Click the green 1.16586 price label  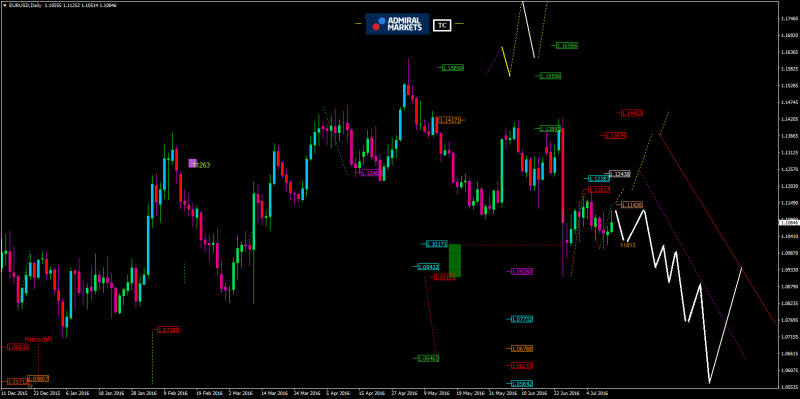tap(567, 45)
